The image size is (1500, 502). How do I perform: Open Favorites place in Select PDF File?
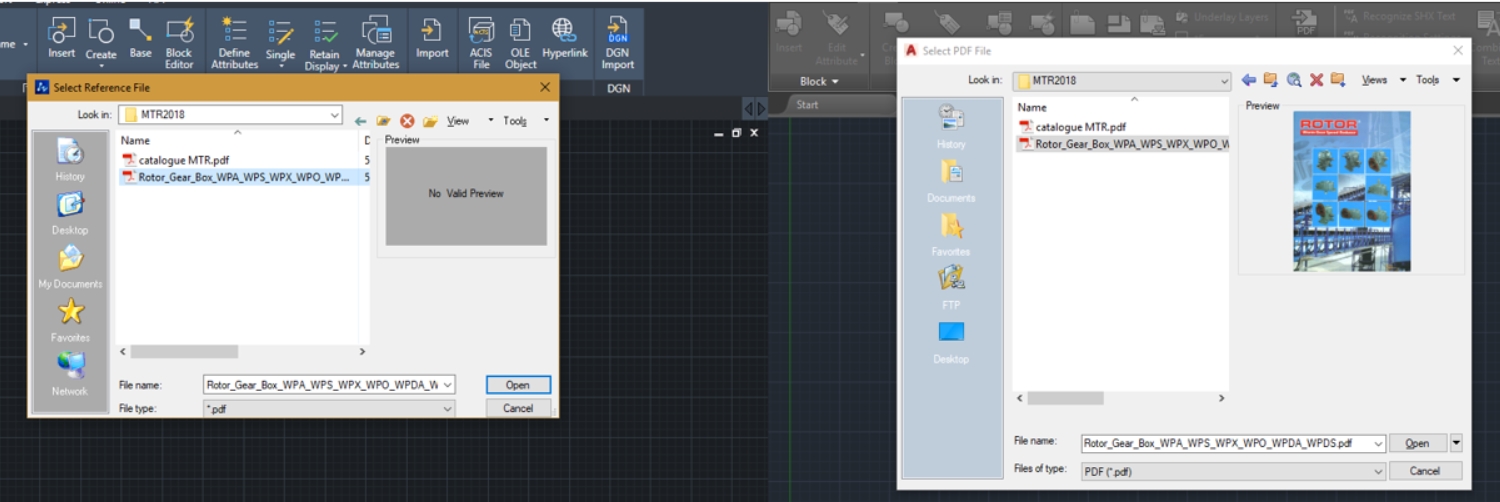point(951,234)
